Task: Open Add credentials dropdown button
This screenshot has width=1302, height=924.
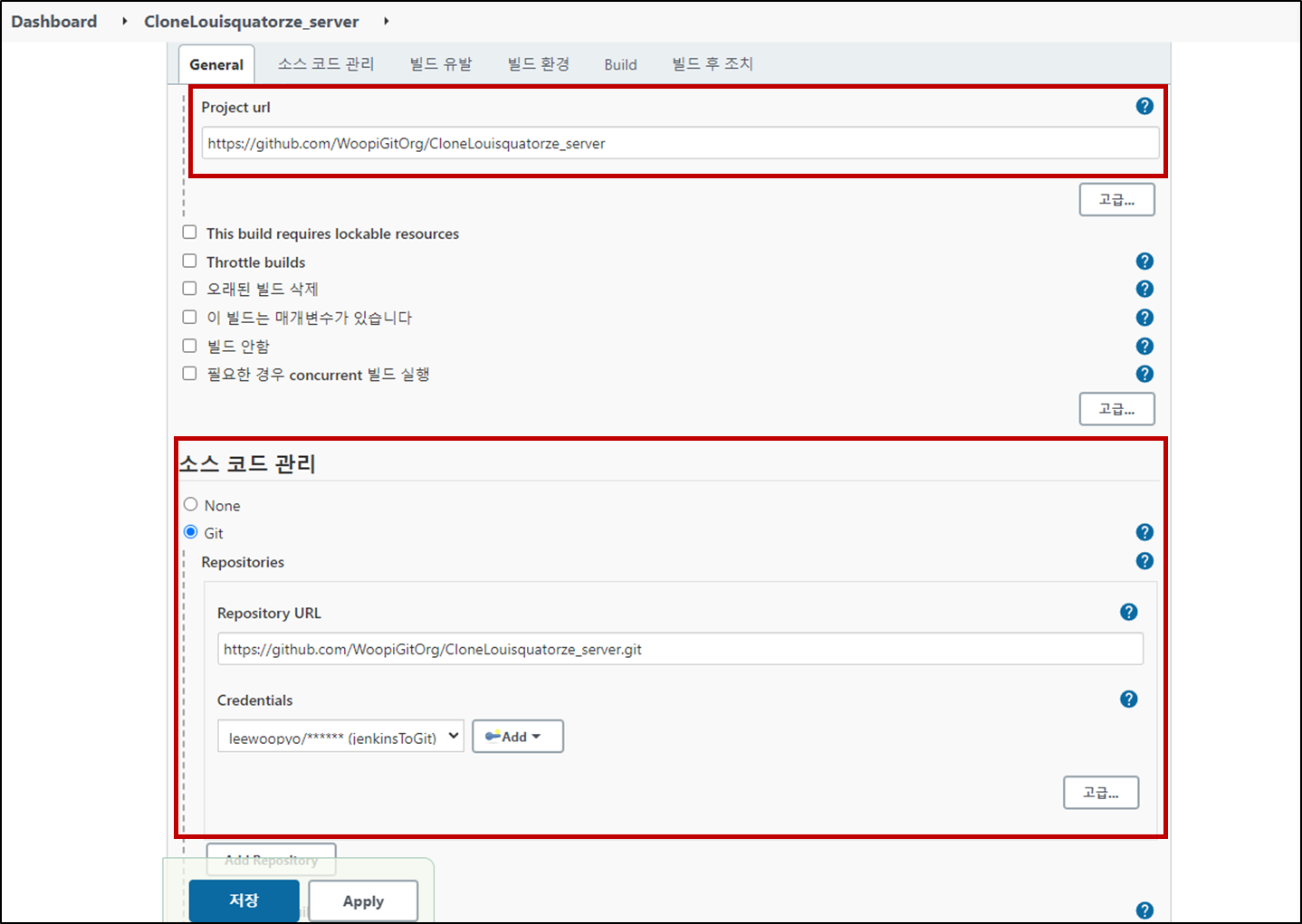Action: pyautogui.click(x=518, y=737)
